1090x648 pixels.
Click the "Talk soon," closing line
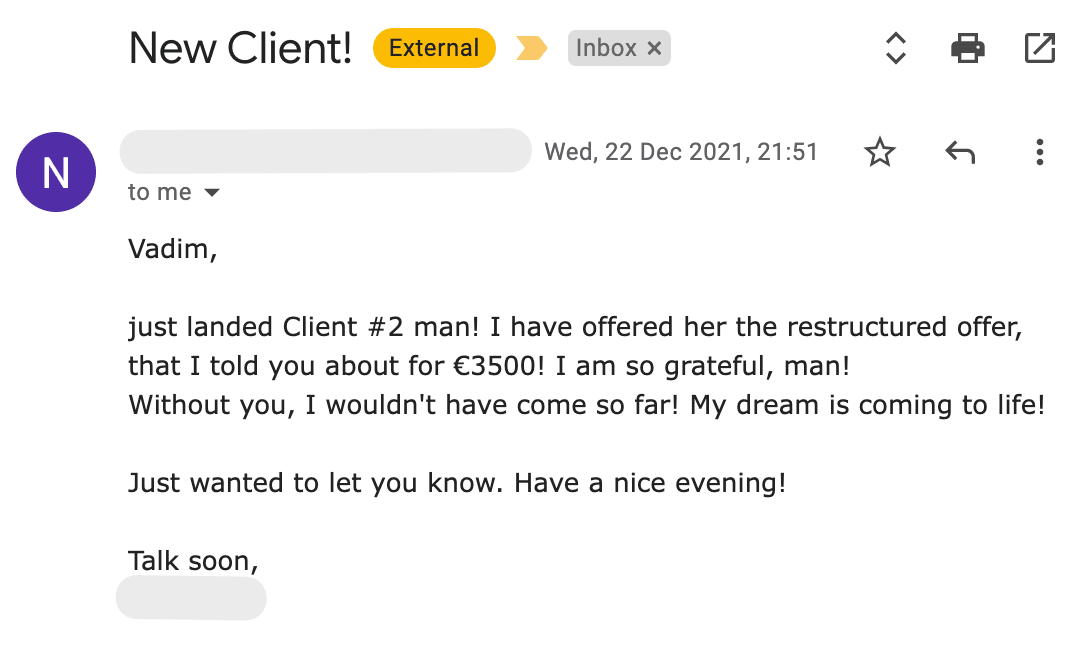click(193, 561)
